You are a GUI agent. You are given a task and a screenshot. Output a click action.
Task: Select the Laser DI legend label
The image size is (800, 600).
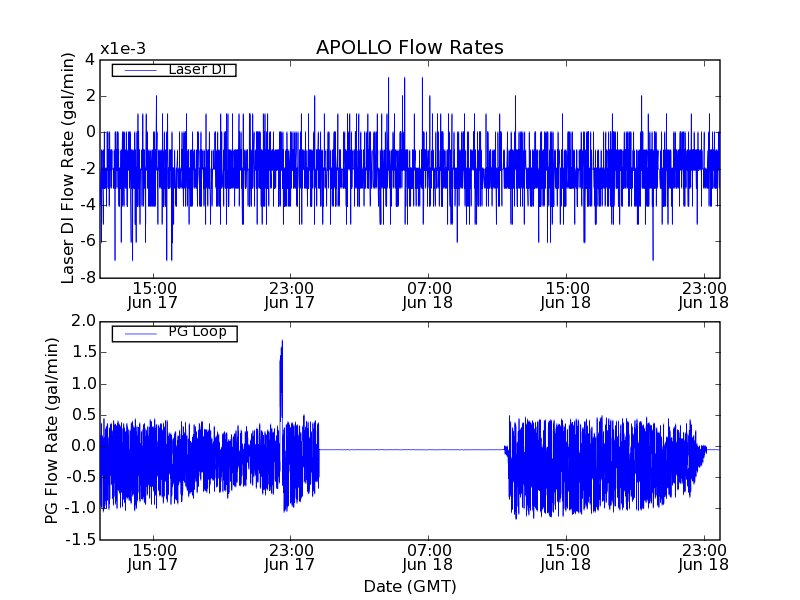pos(195,69)
